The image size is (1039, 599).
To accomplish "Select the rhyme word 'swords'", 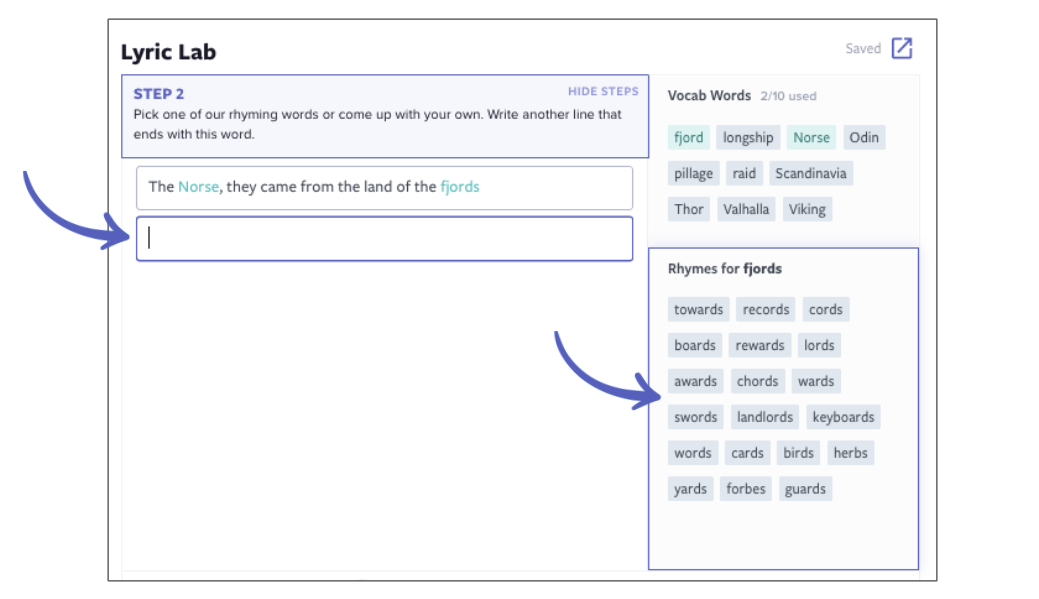I will coord(695,418).
